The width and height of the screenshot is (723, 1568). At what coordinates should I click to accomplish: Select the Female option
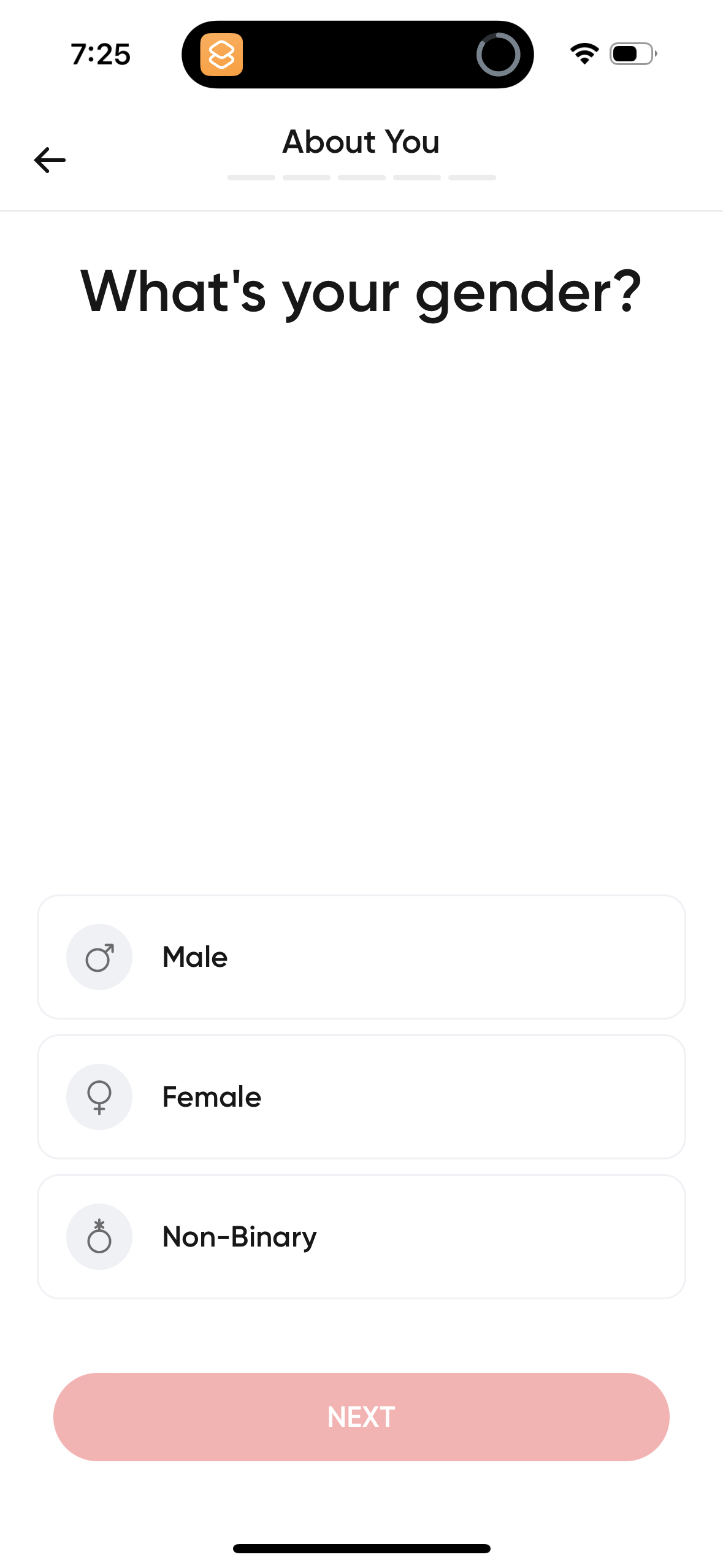(x=361, y=1097)
